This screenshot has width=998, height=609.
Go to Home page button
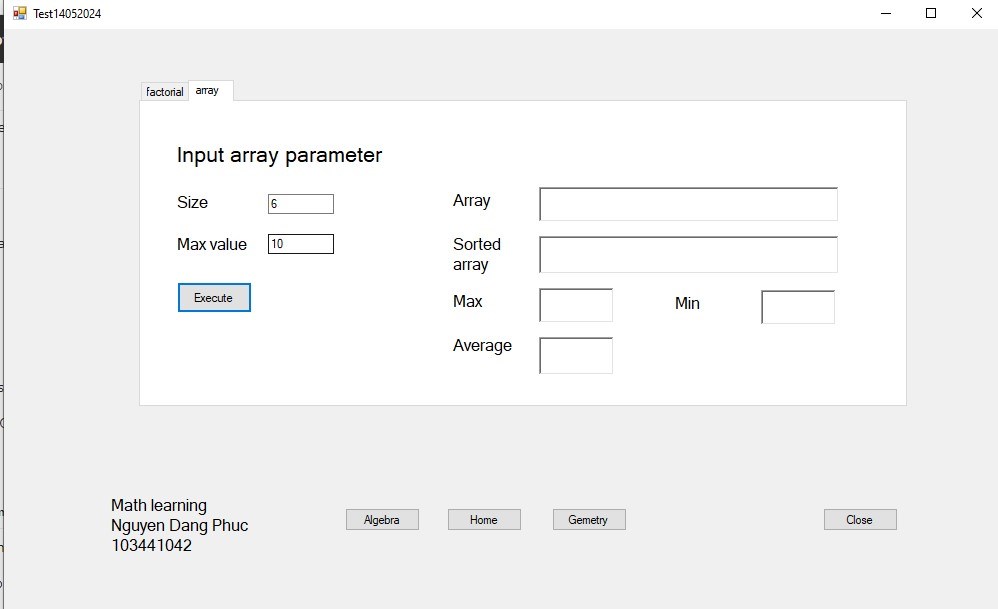click(x=484, y=520)
